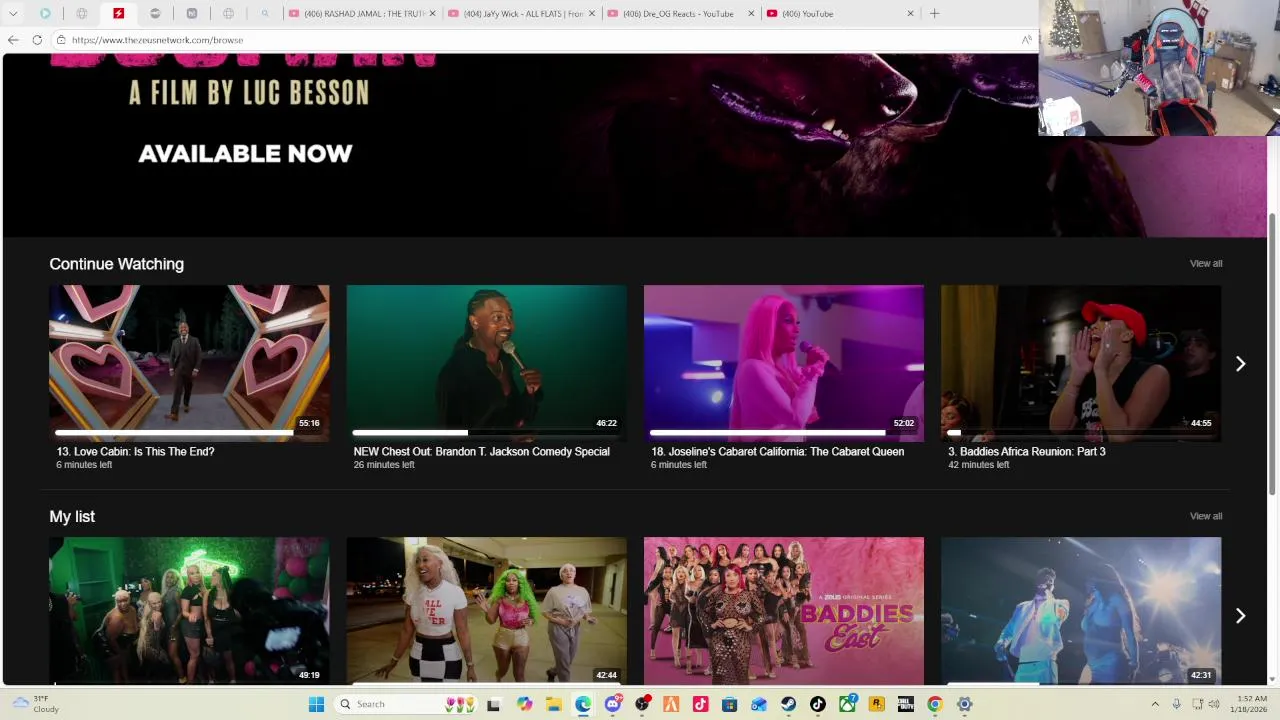1280x720 pixels.
Task: Switch to the JaYy Wick ALL FLATS tab
Action: [x=520, y=14]
